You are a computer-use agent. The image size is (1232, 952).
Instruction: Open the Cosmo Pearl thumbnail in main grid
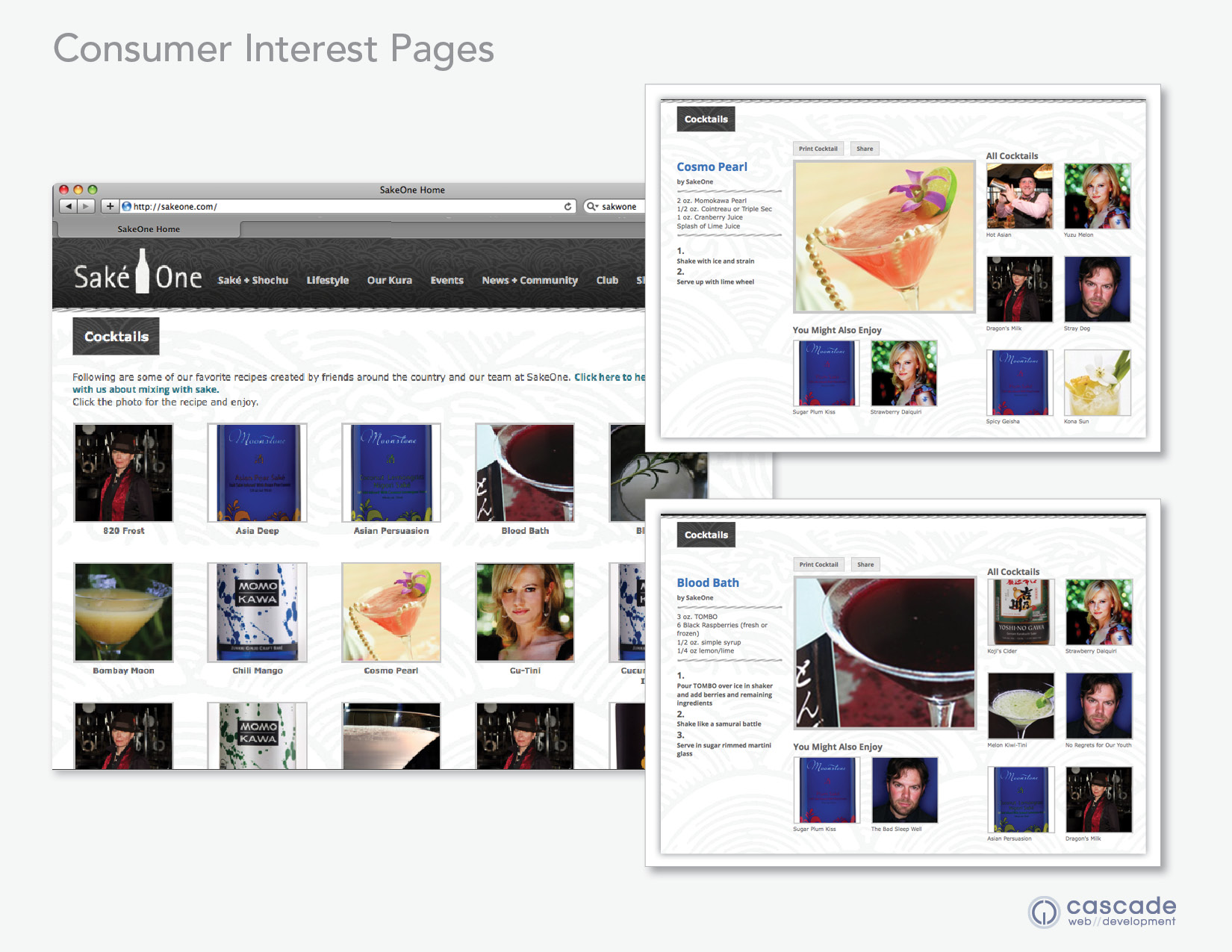[x=391, y=612]
